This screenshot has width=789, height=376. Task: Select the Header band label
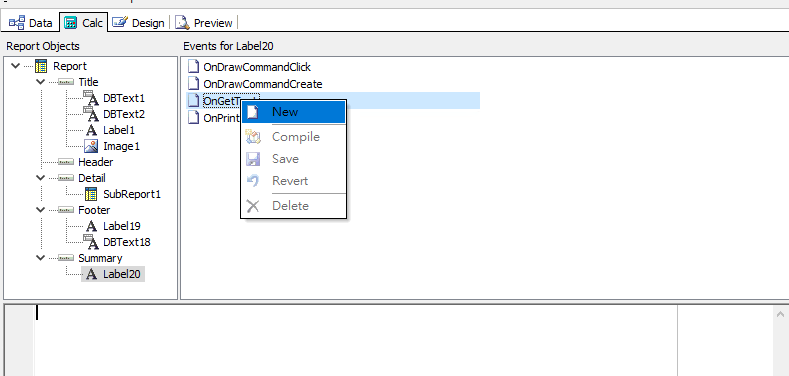[96, 162]
